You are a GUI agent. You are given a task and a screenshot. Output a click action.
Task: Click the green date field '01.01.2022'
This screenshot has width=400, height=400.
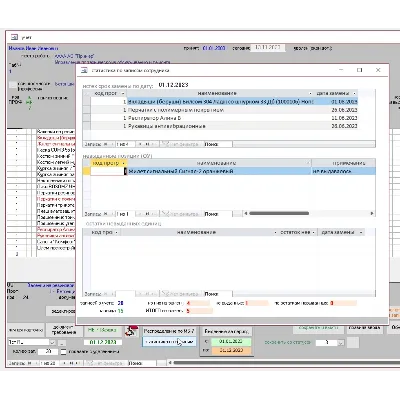click(231, 342)
